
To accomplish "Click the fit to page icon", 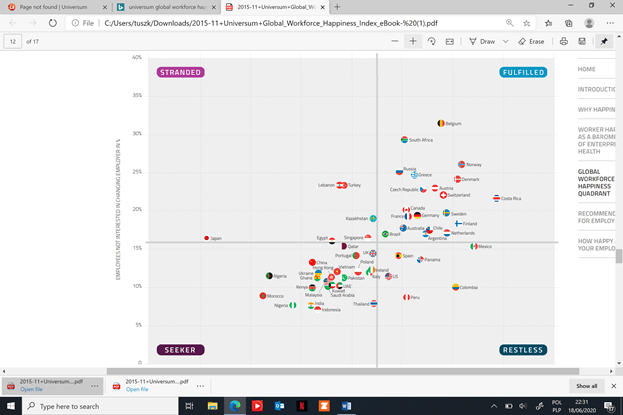I will (449, 42).
